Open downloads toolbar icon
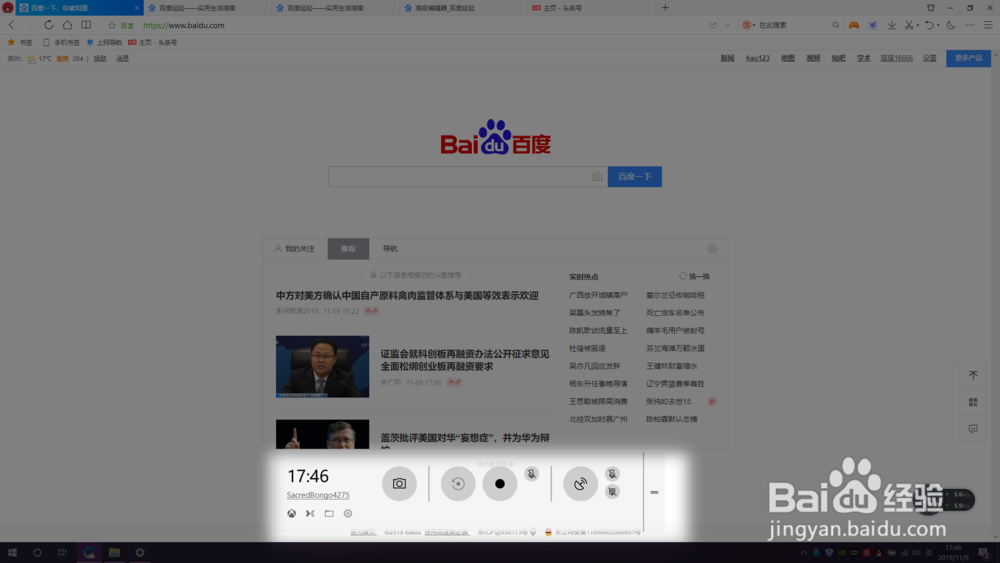 pos(892,25)
